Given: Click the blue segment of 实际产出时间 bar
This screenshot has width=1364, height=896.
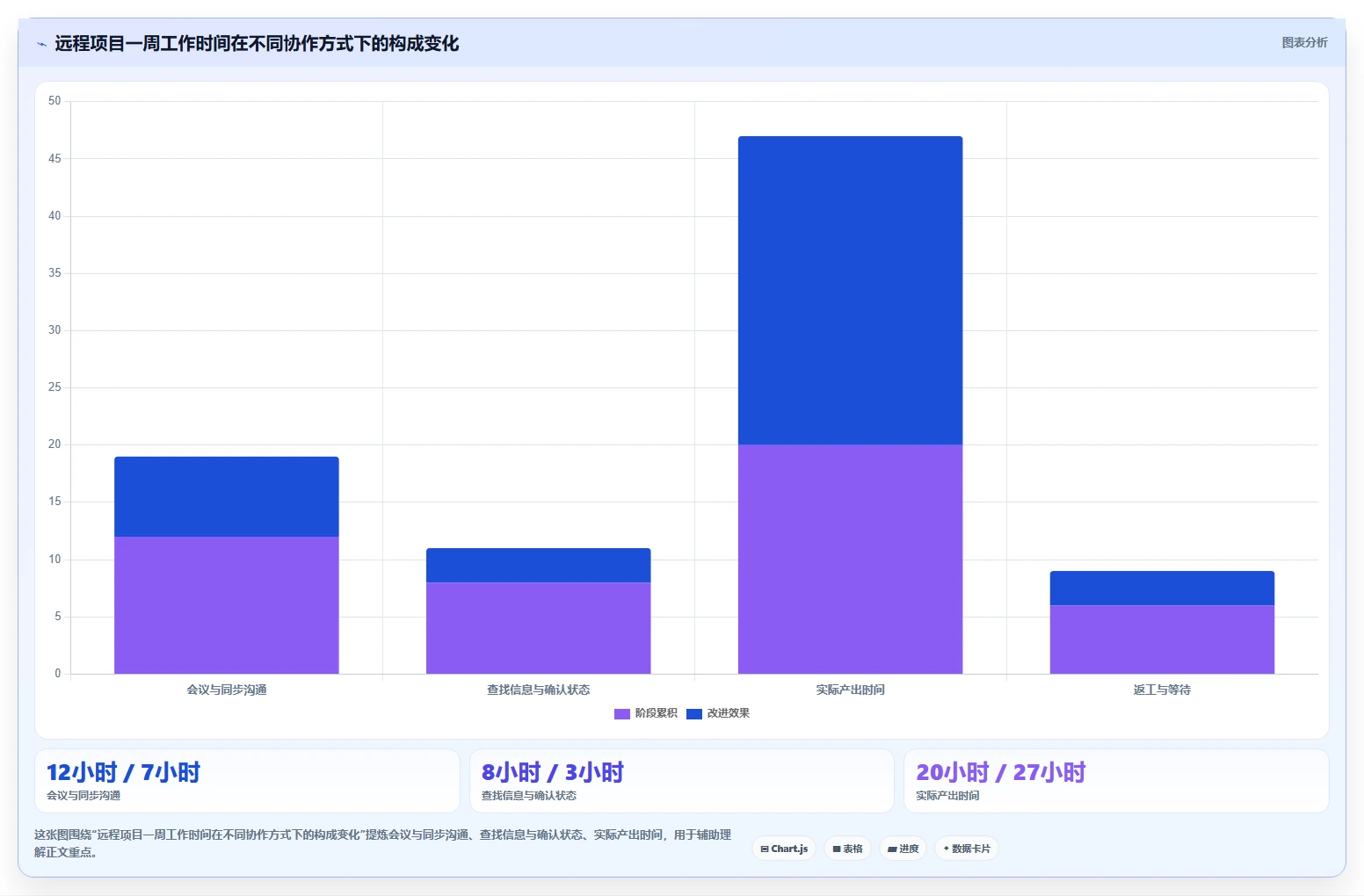Looking at the screenshot, I should tap(851, 290).
